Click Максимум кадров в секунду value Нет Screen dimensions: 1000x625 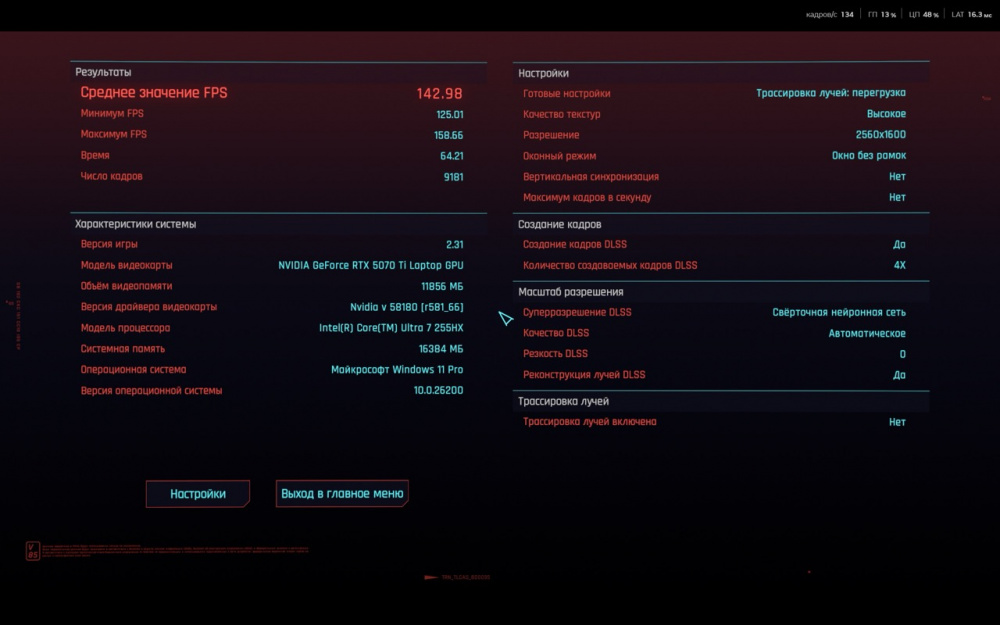(897, 198)
